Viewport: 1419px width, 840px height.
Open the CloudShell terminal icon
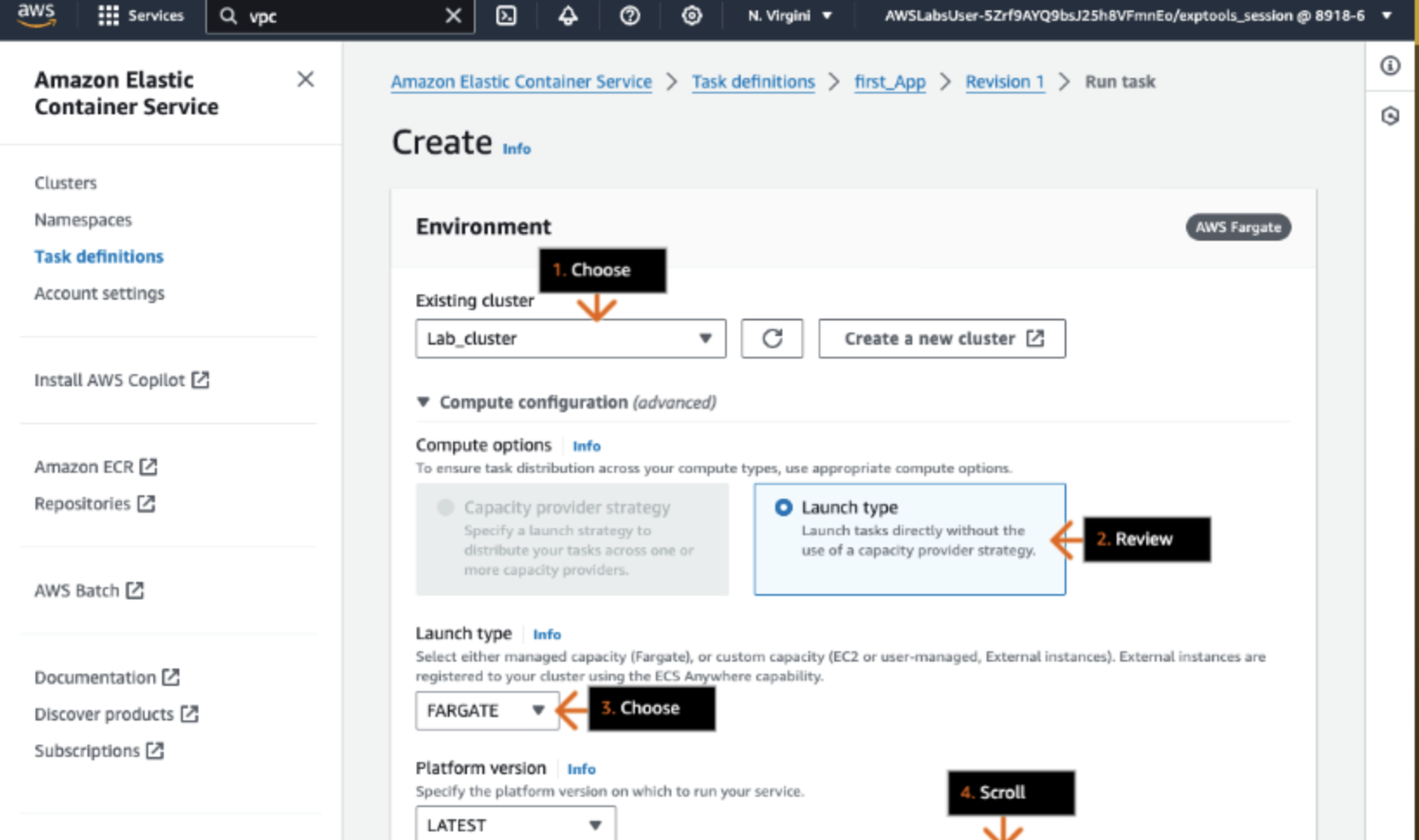coord(506,16)
